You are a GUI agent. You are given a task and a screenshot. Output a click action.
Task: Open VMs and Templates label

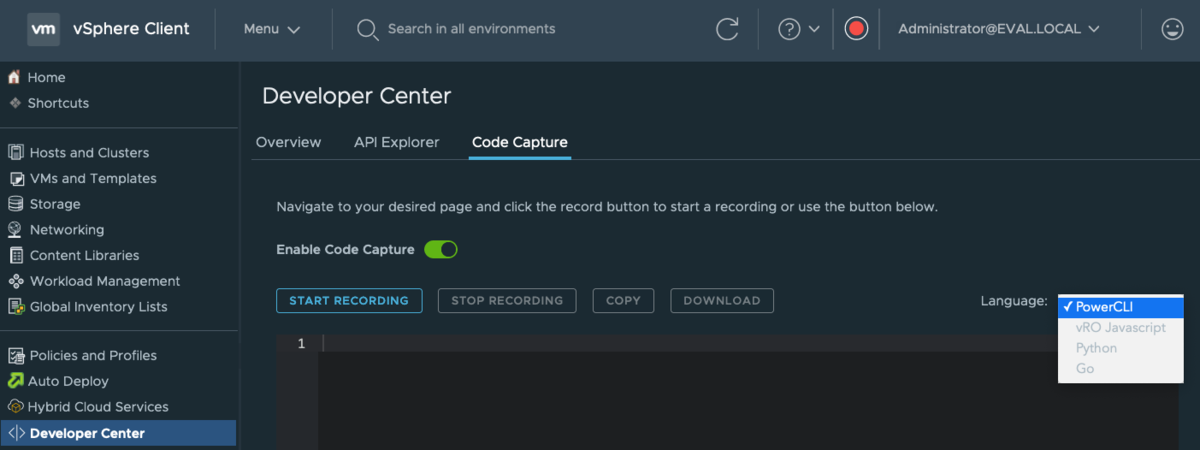pyautogui.click(x=93, y=179)
